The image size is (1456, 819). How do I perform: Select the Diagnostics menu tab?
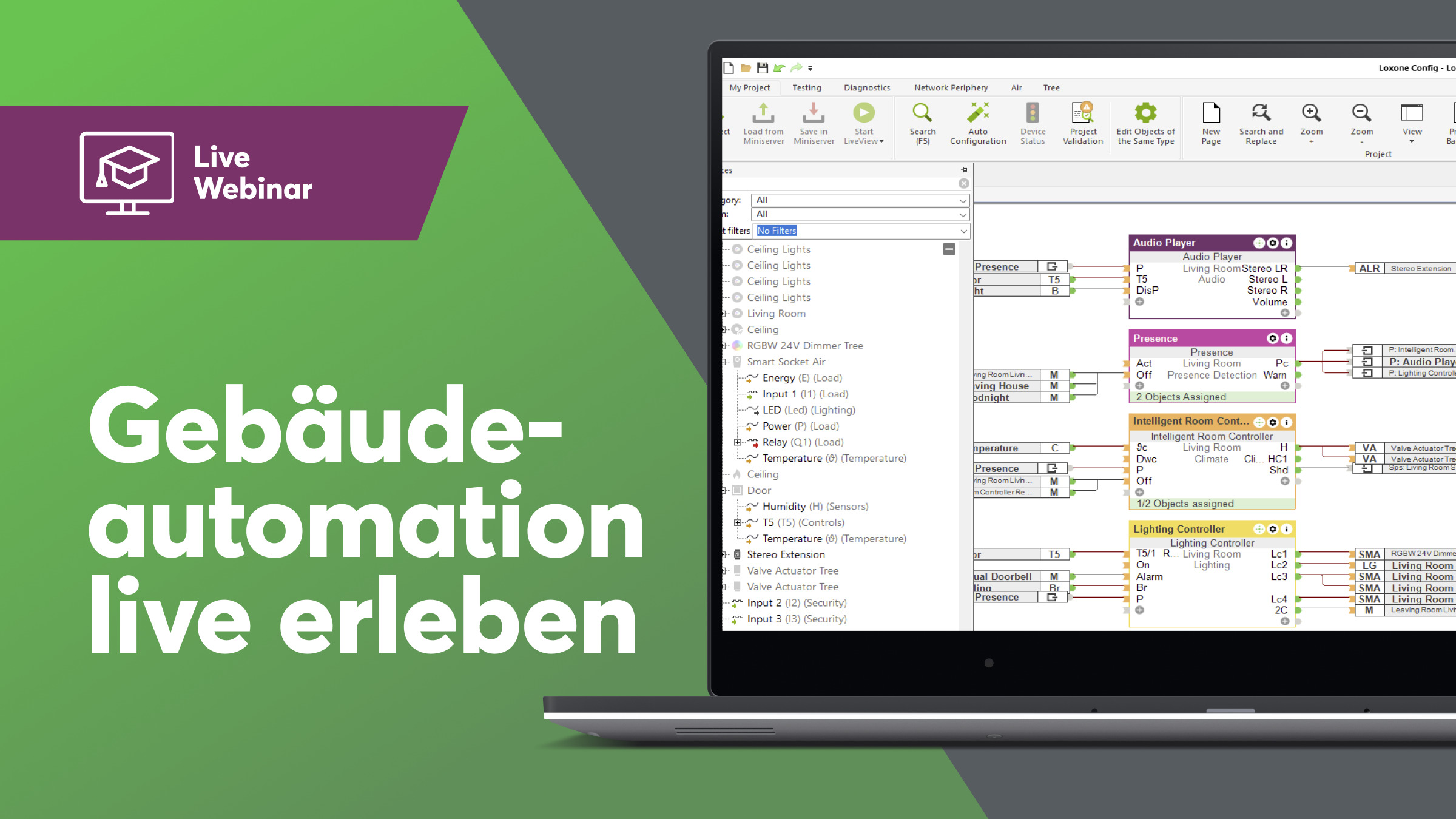point(867,86)
